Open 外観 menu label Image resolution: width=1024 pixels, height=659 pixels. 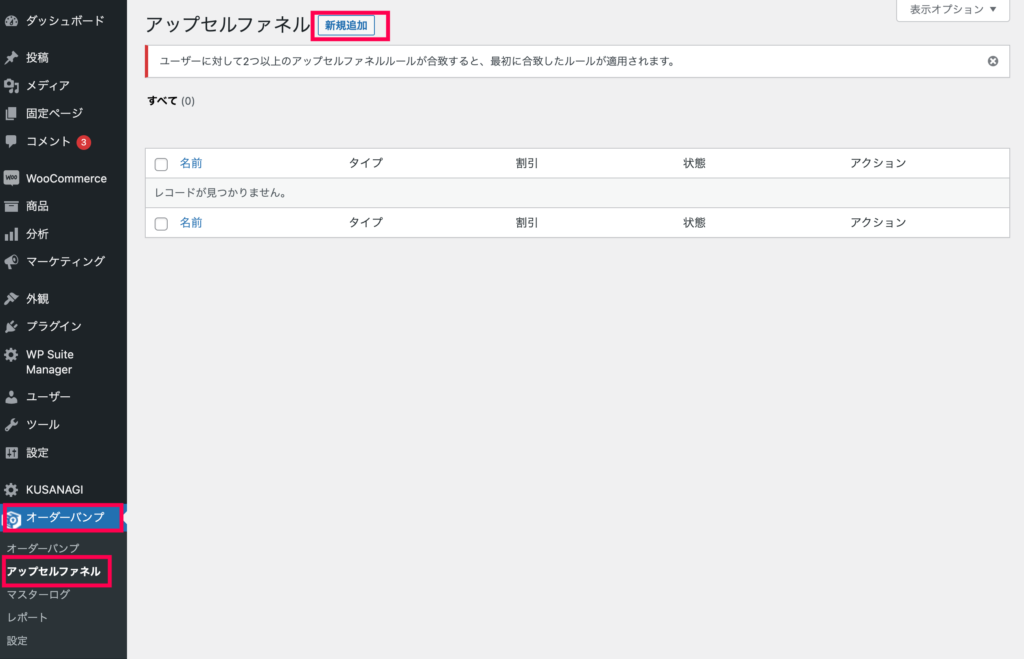pyautogui.click(x=37, y=298)
